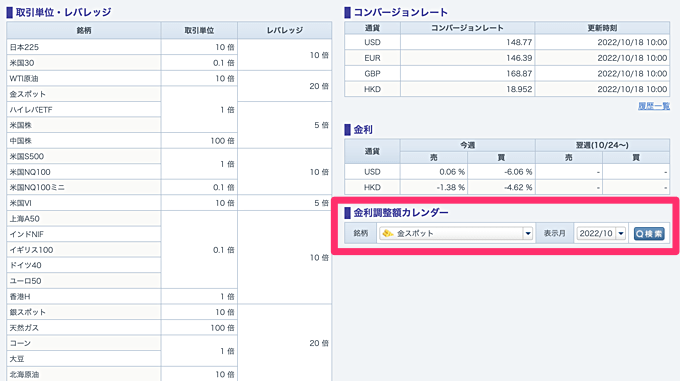Screen dimensions: 680x381
Task: Click the 銀スポット row
Action: [x=84, y=312]
